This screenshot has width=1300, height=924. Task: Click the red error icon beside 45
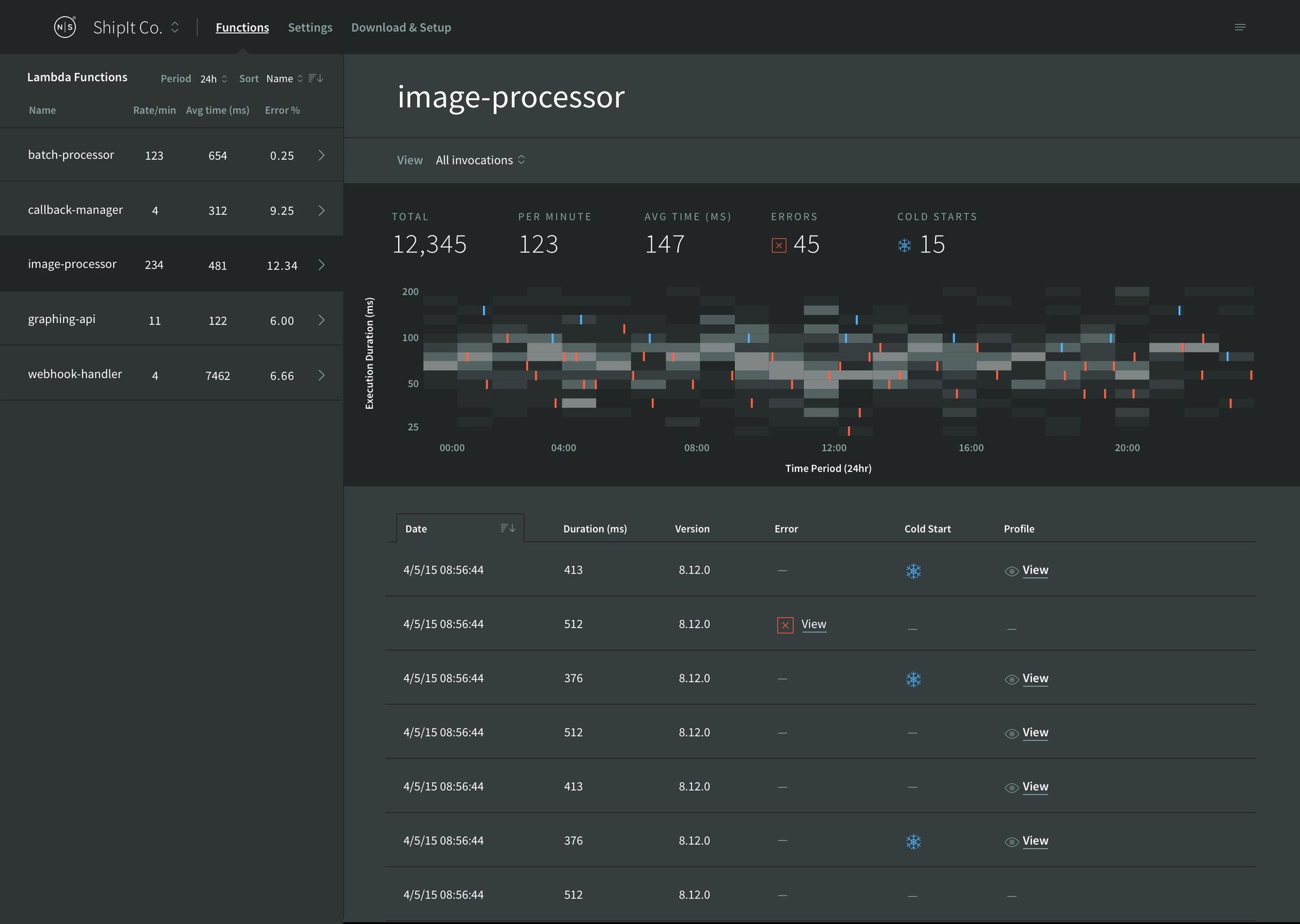coord(779,245)
